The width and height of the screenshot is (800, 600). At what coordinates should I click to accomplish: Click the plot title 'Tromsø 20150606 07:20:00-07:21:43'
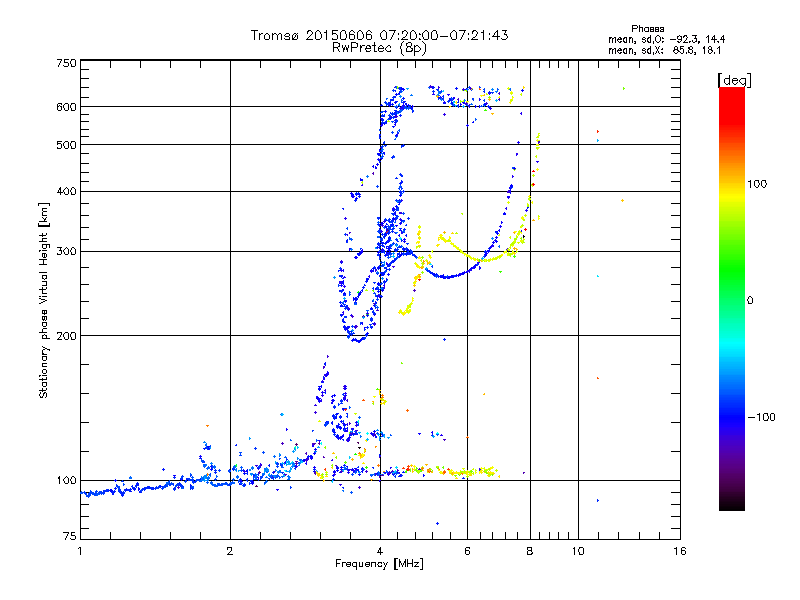[x=379, y=35]
